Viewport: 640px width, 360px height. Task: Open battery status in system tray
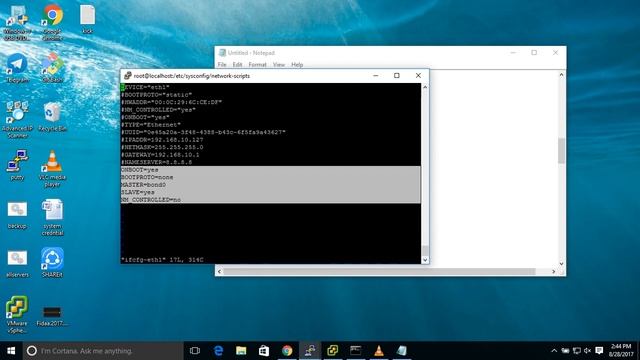click(565, 351)
